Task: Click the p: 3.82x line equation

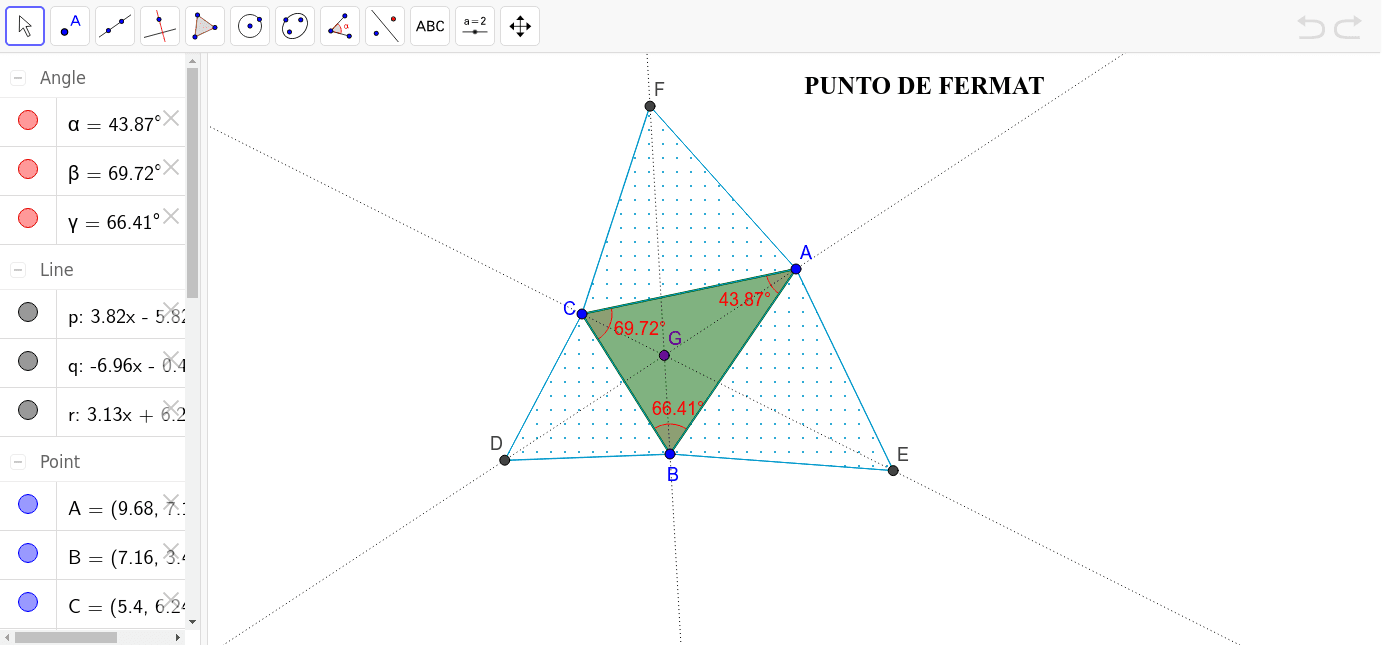Action: click(126, 317)
